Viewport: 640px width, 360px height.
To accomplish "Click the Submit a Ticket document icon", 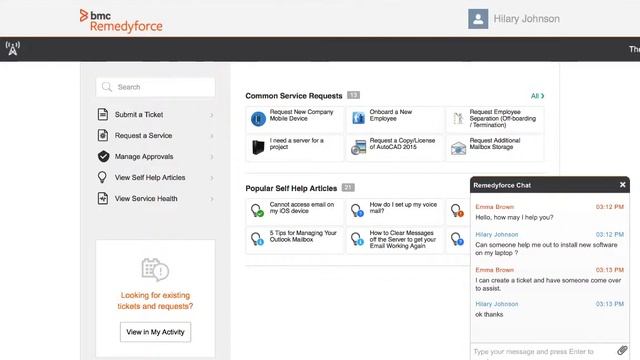I will point(103,114).
